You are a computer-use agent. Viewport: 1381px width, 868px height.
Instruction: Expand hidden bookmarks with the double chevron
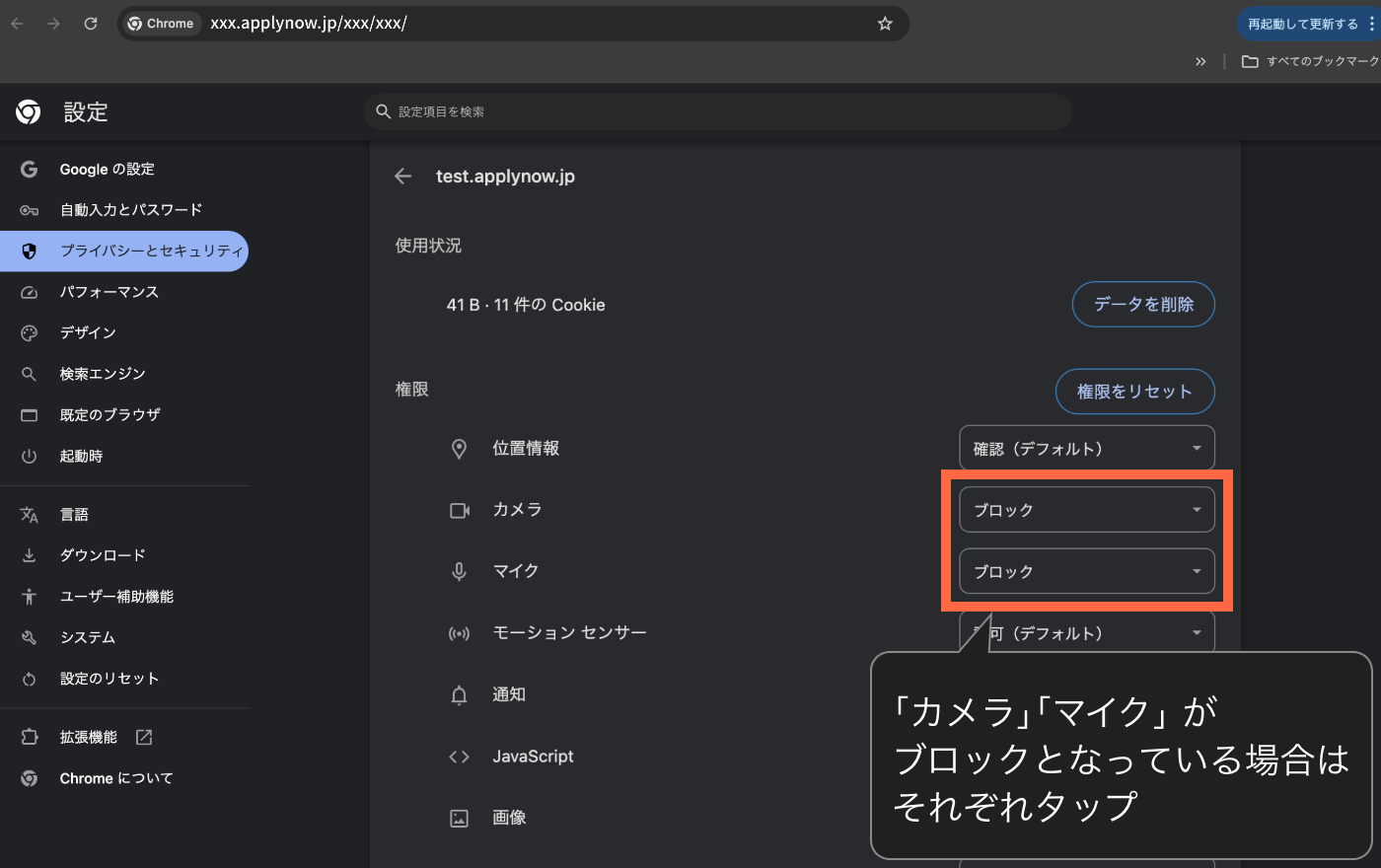coord(1200,61)
